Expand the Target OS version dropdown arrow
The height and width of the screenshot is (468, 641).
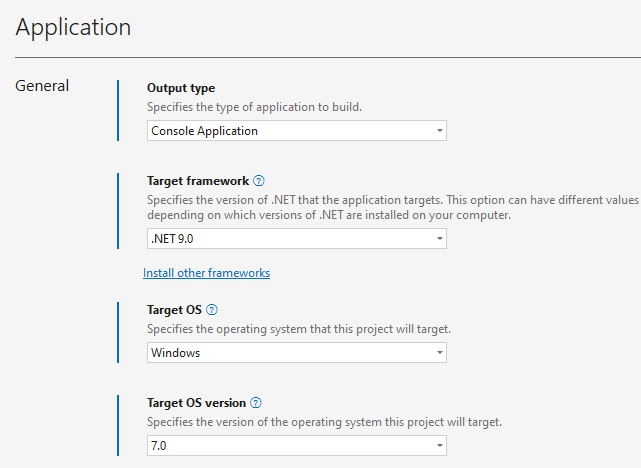(439, 445)
